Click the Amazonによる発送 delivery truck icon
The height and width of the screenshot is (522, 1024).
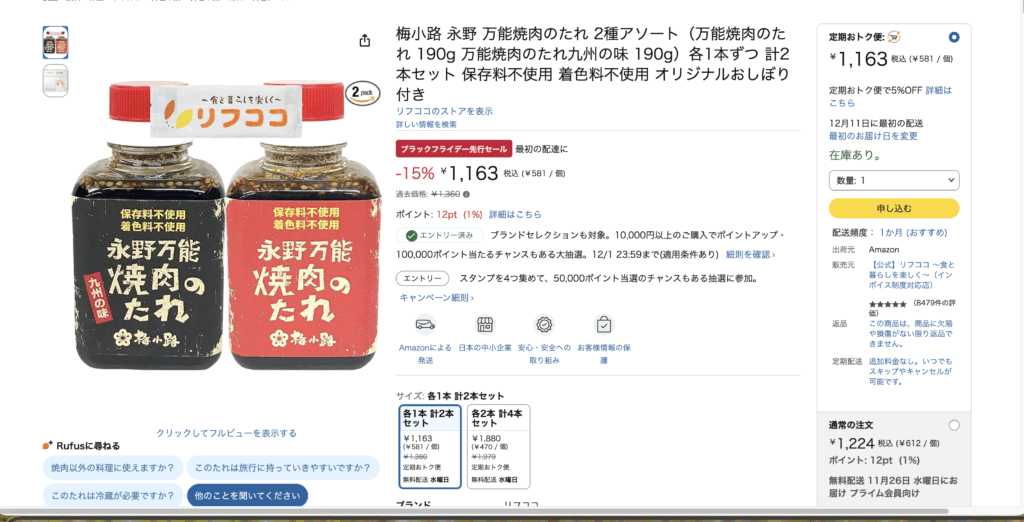click(425, 325)
